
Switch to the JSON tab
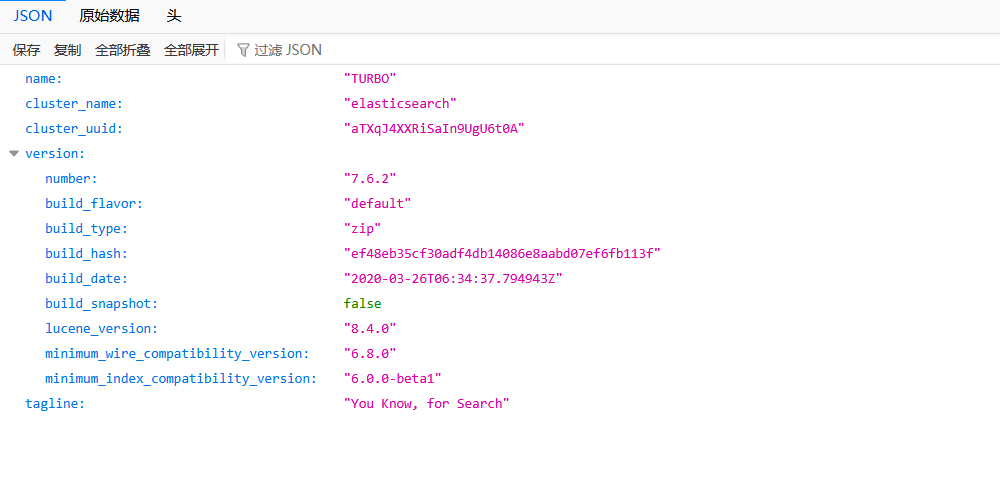click(x=33, y=16)
